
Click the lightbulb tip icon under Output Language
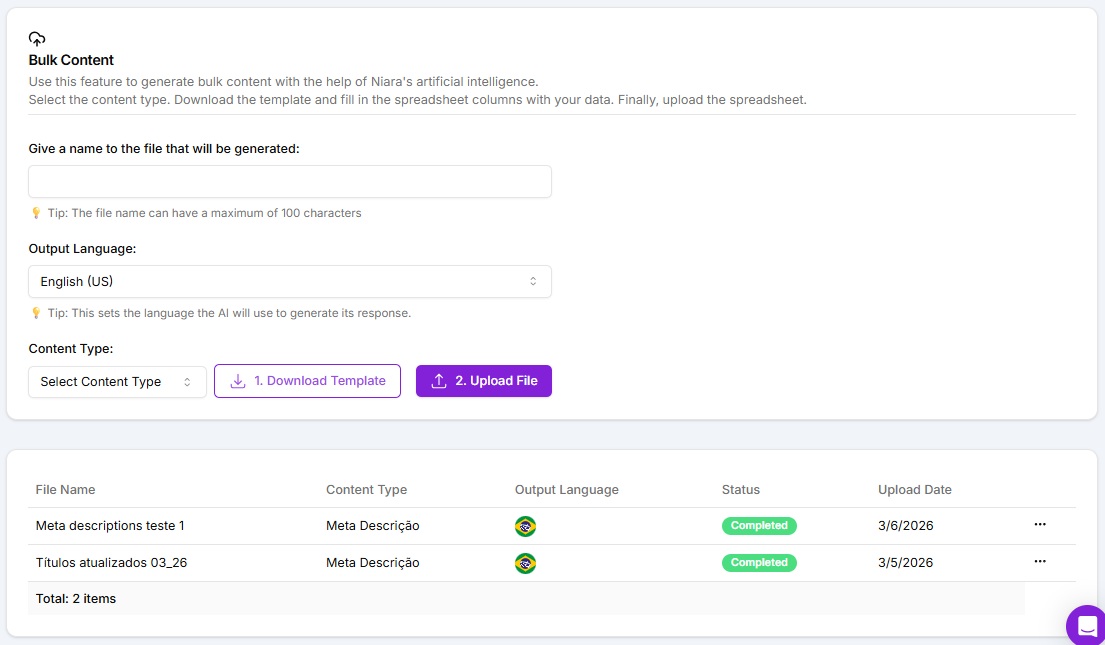(x=36, y=313)
